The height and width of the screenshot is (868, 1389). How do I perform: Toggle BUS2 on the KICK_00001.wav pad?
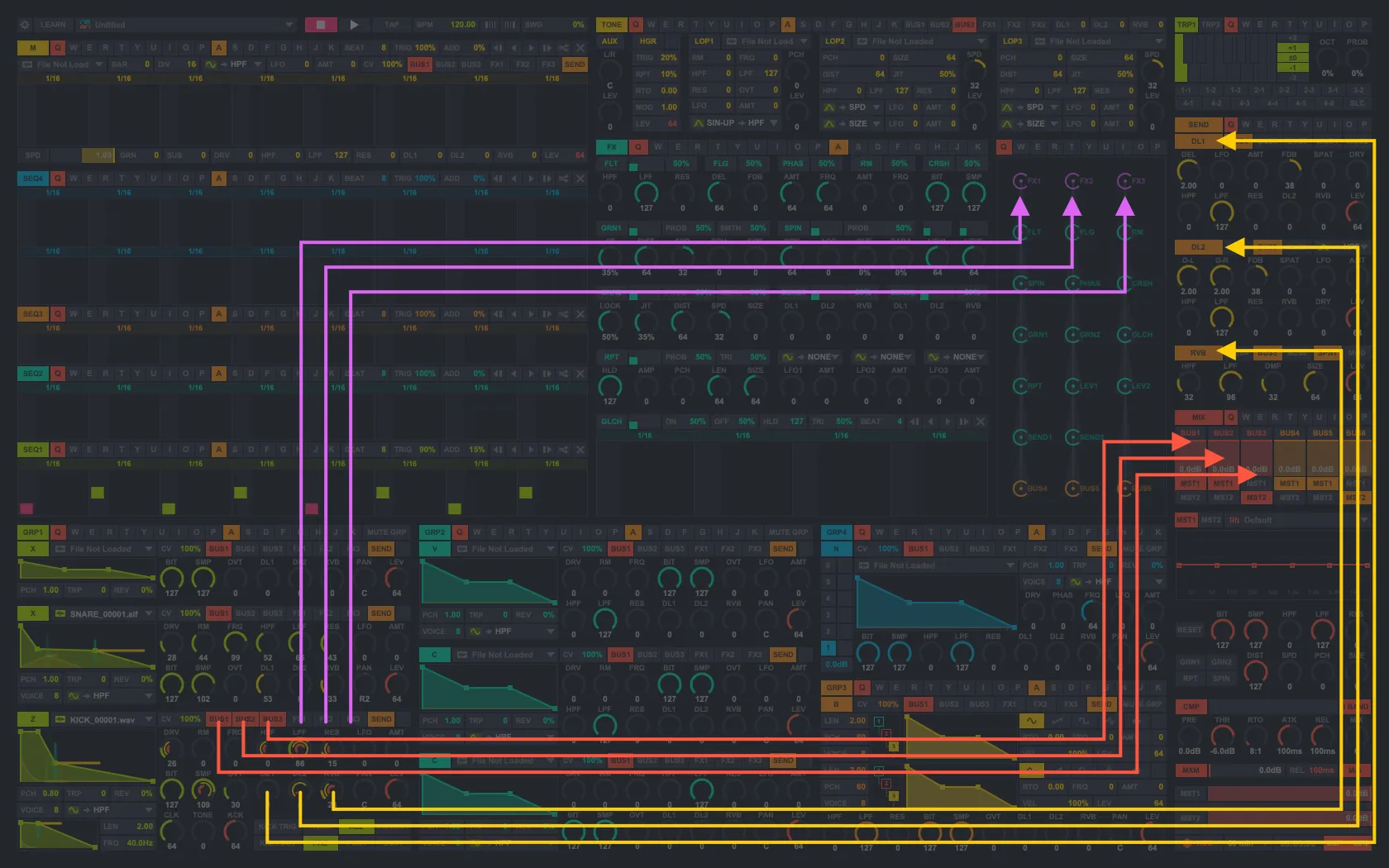pos(246,718)
